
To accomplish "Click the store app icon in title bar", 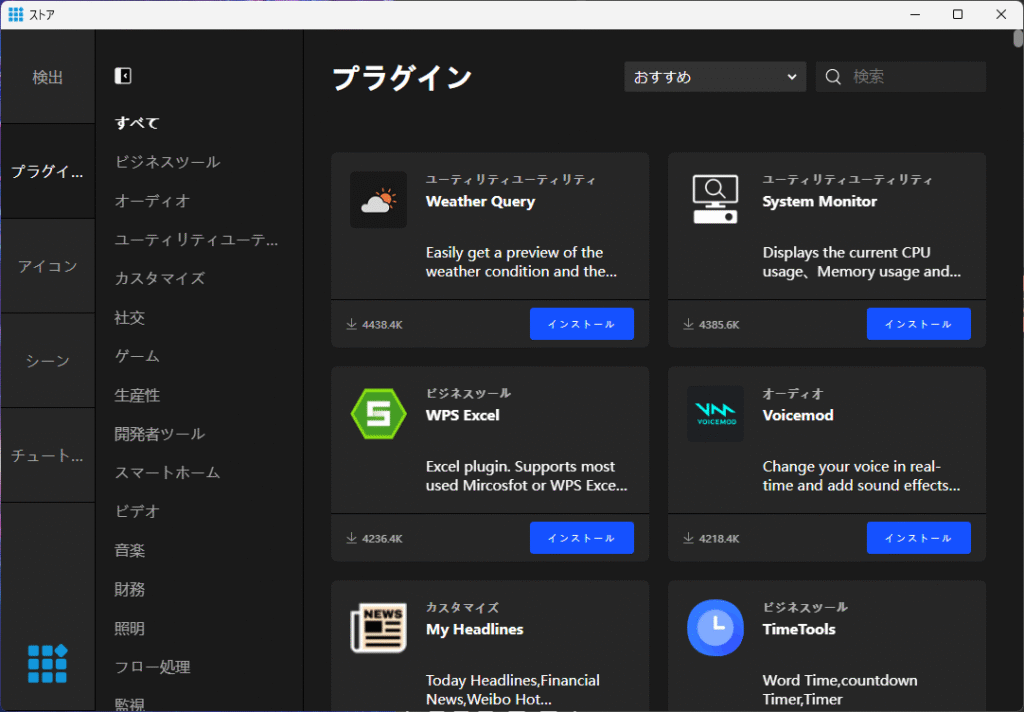I will [16, 14].
